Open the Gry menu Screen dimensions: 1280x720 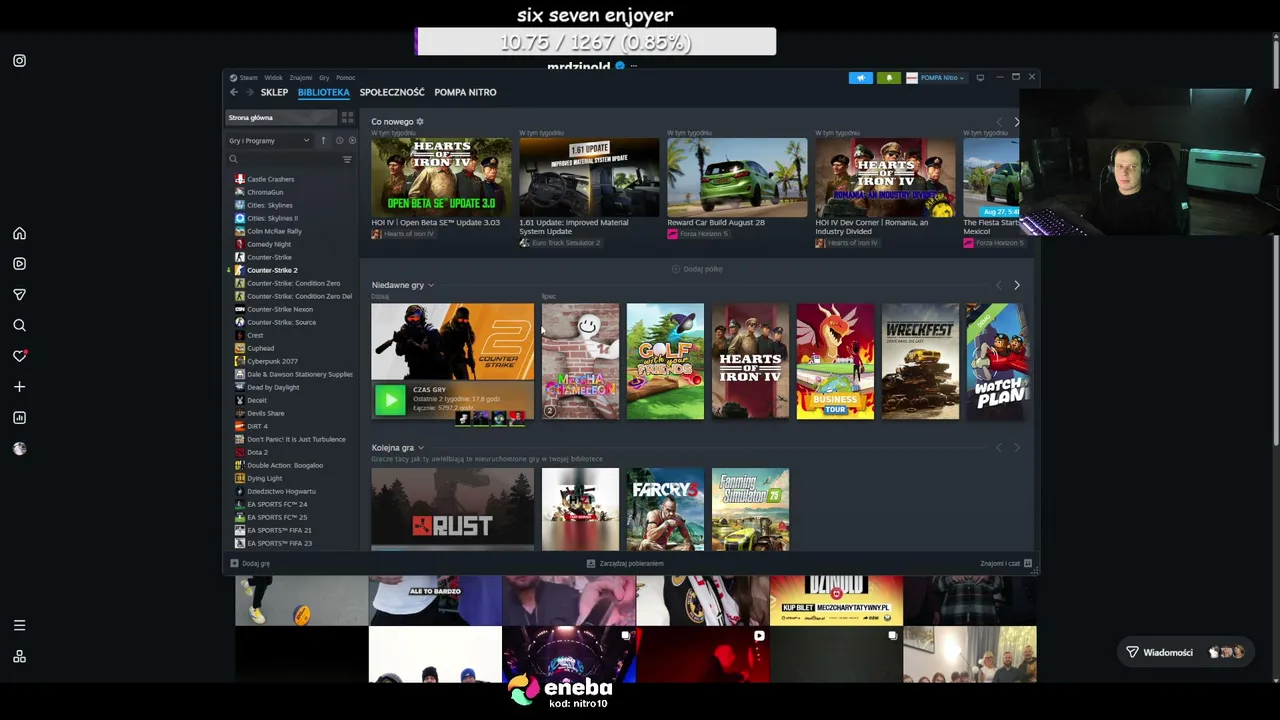324,77
